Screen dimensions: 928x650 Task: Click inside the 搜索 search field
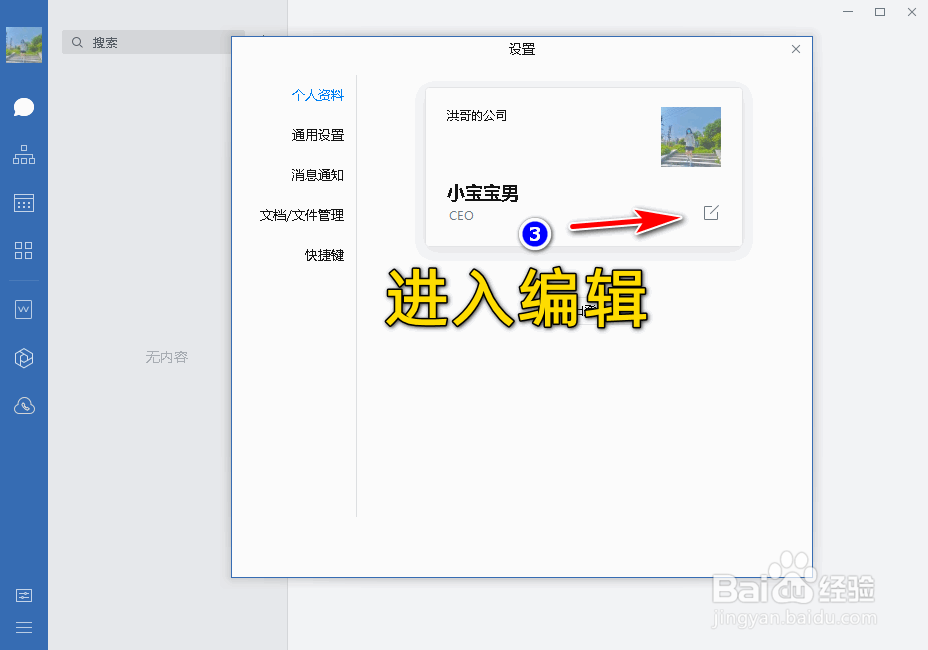pos(150,42)
